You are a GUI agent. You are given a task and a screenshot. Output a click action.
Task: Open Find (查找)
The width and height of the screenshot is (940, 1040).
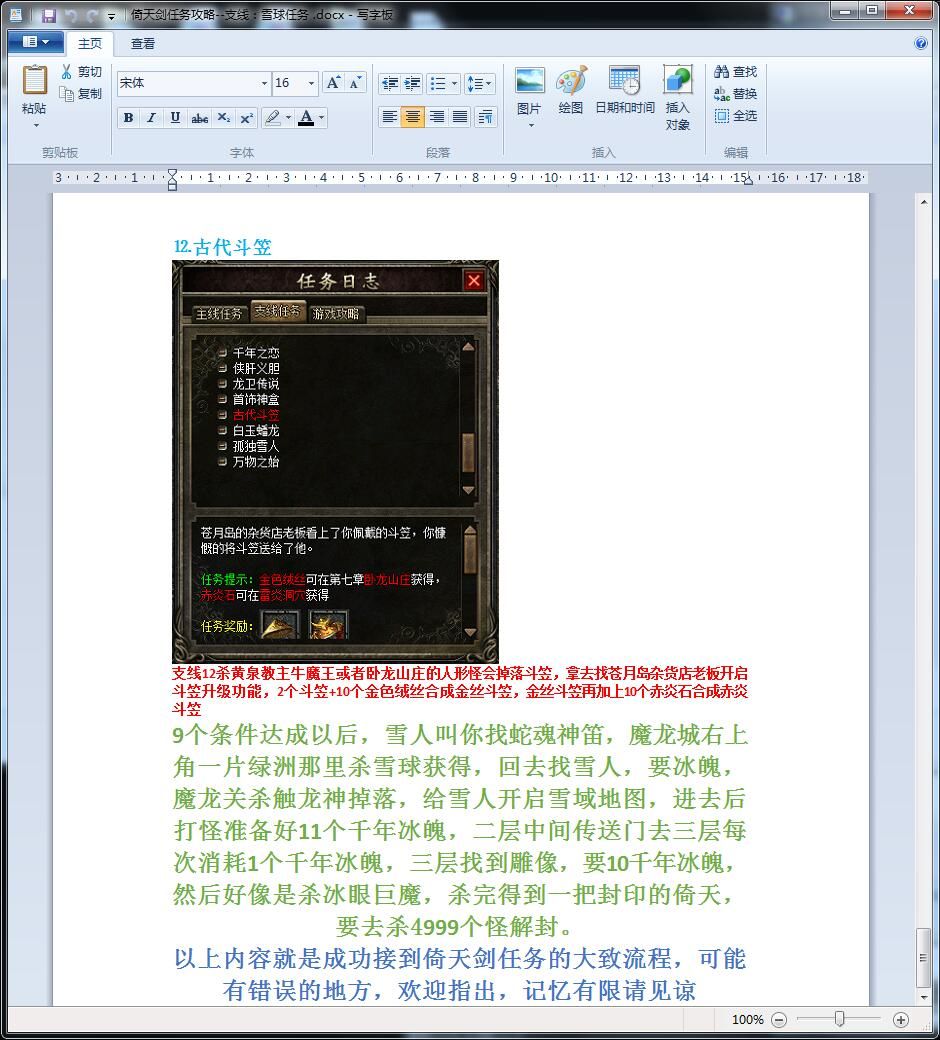(x=736, y=72)
